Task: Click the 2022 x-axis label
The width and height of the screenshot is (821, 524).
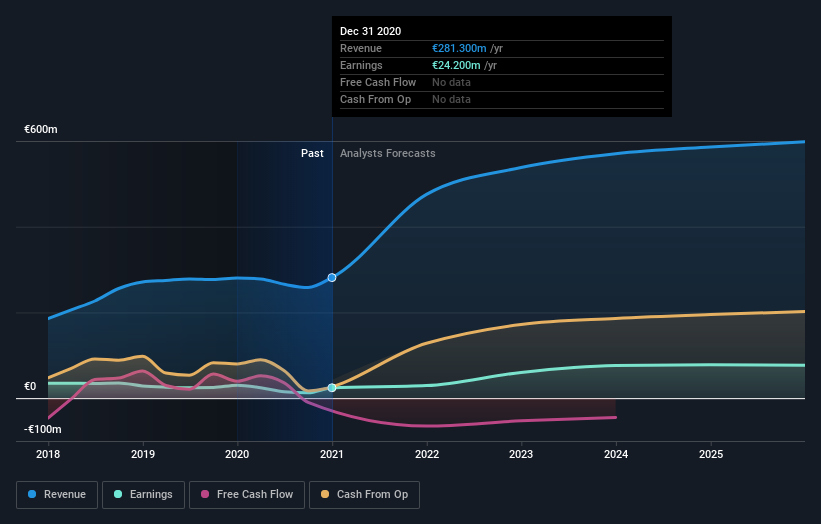Action: pos(427,454)
